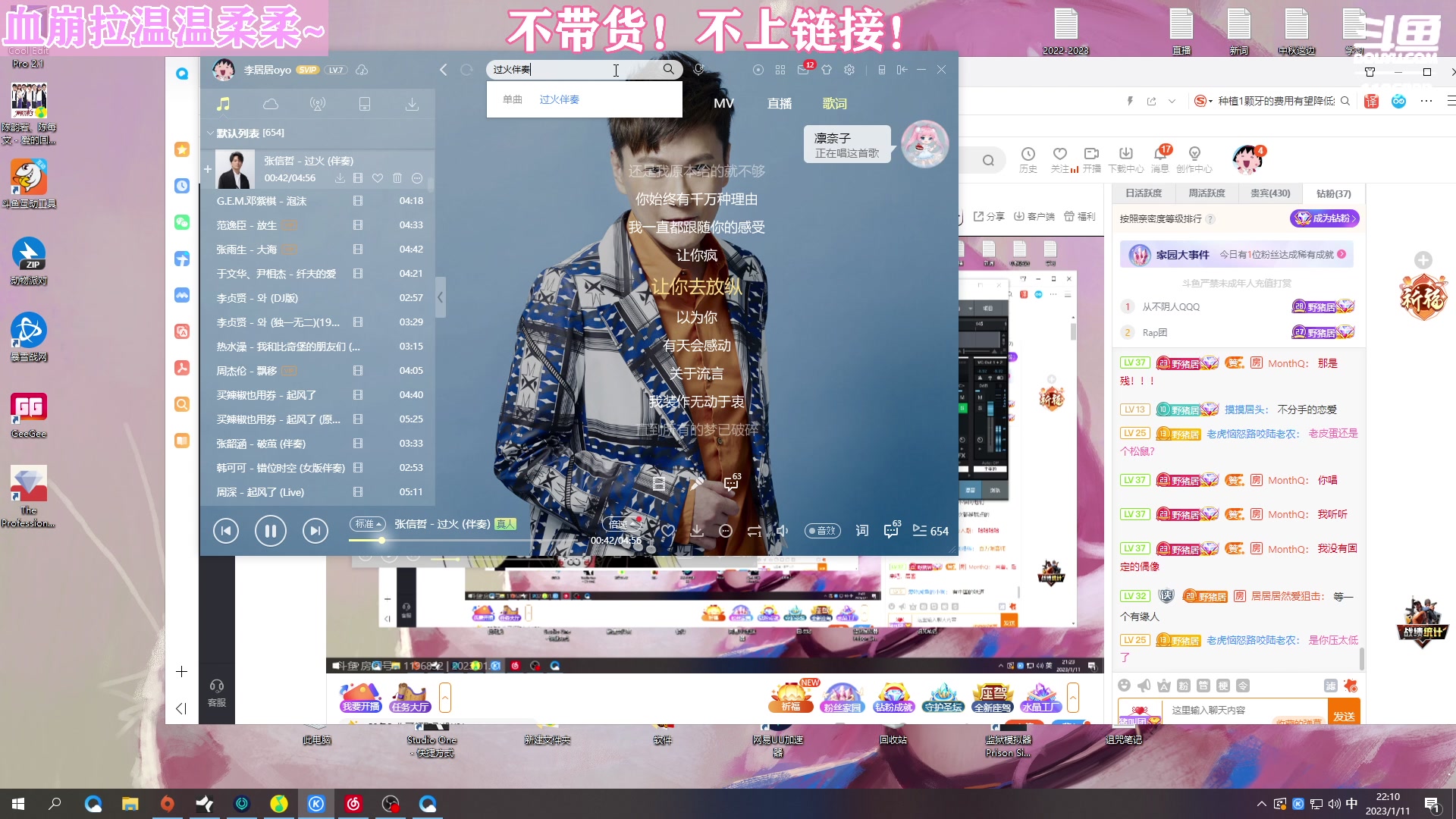Image resolution: width=1456 pixels, height=819 pixels.
Task: Open the 倍速 playback speed dropdown
Action: (x=622, y=524)
